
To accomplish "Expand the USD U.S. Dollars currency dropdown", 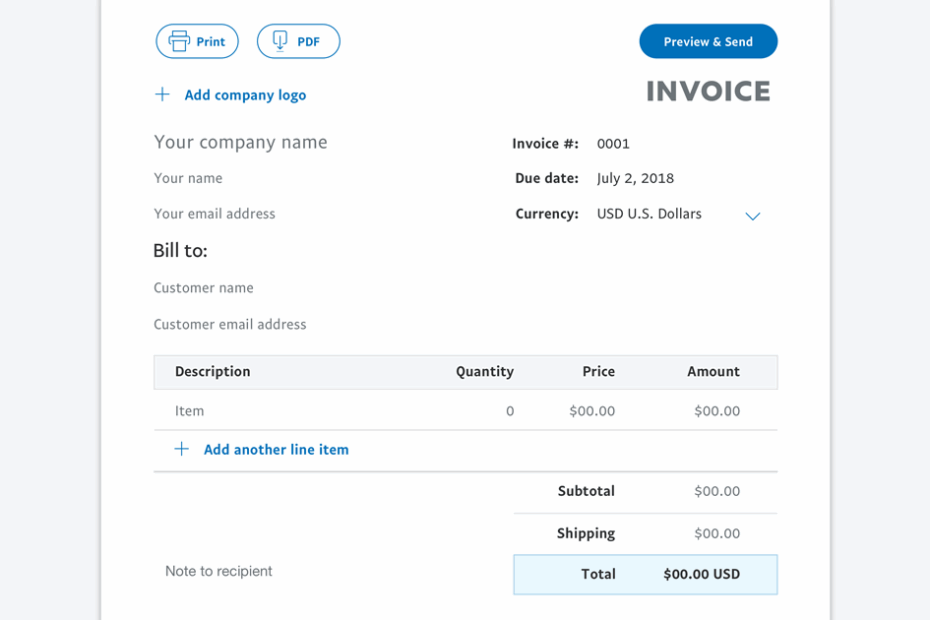I will click(x=649, y=213).
